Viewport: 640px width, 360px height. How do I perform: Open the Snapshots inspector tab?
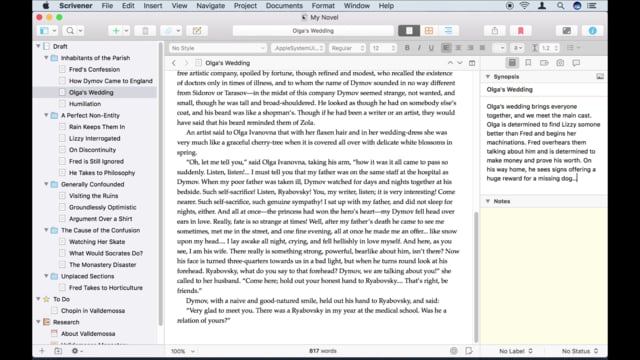click(560, 63)
